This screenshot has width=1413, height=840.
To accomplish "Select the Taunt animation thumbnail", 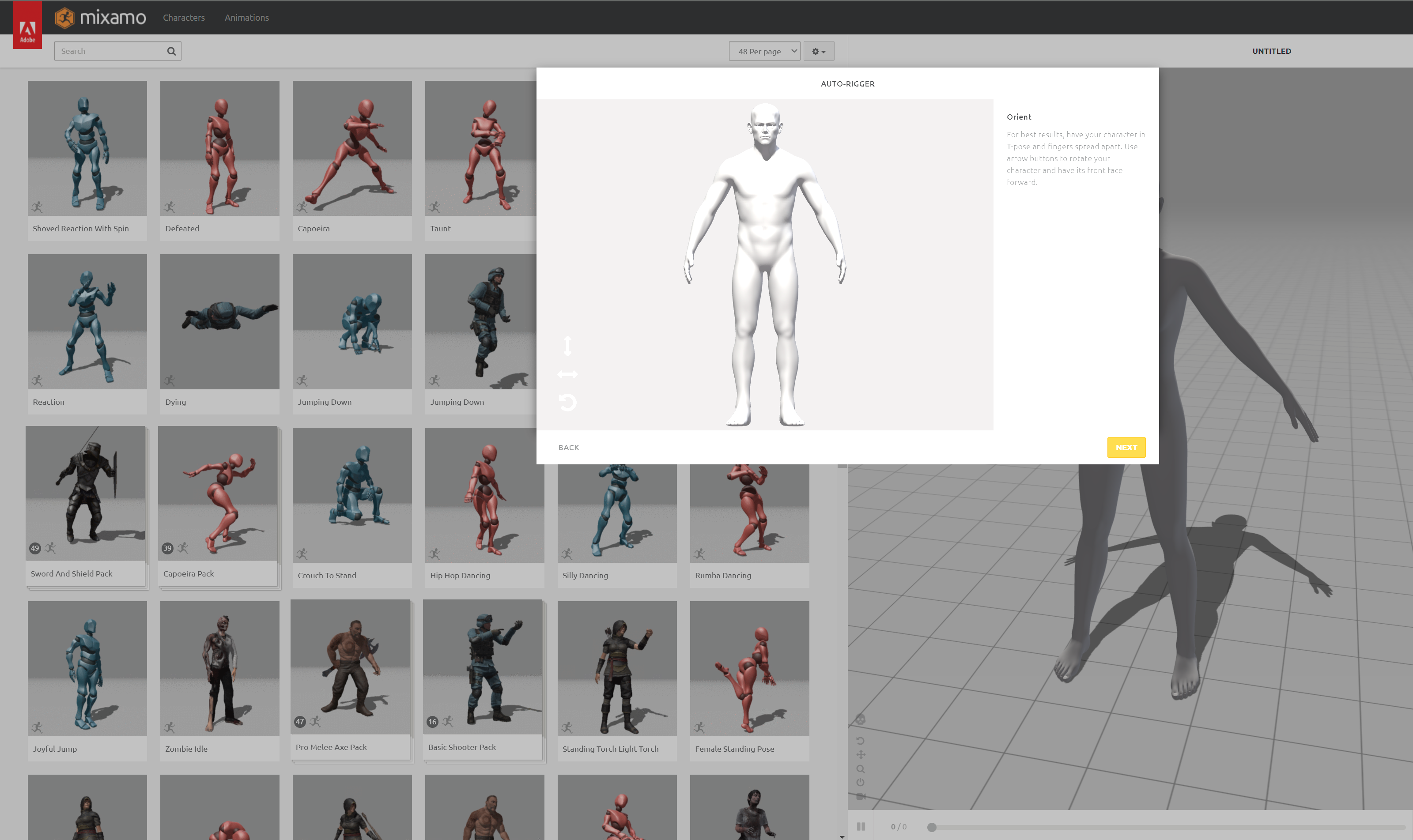I will click(x=480, y=148).
